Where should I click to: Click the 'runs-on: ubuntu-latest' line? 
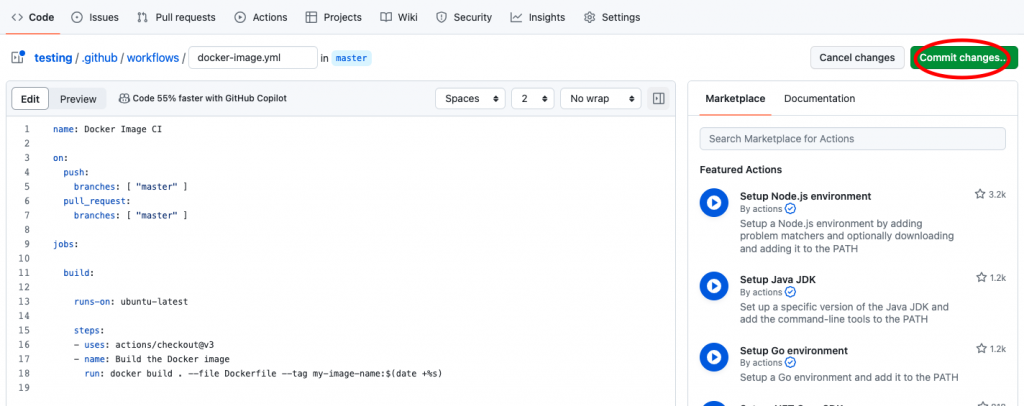pyautogui.click(x=131, y=302)
